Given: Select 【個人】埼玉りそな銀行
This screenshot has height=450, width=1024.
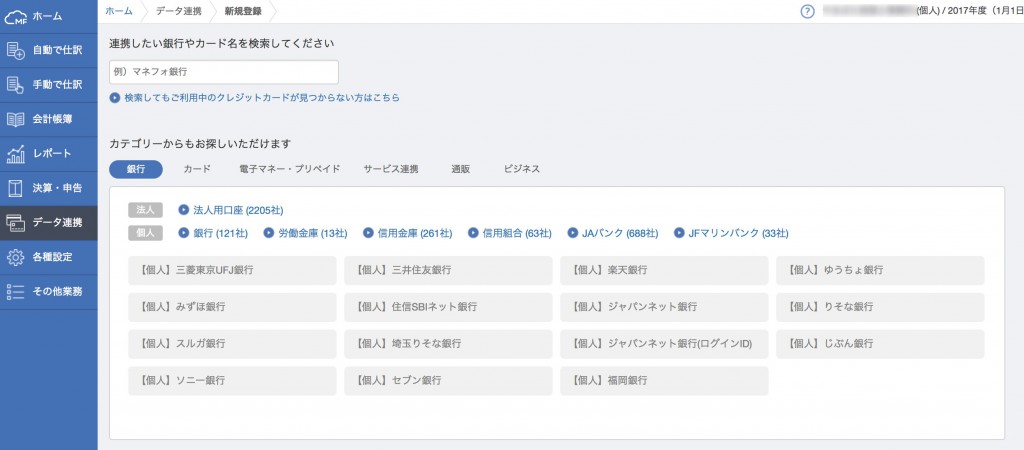Looking at the screenshot, I should point(448,344).
